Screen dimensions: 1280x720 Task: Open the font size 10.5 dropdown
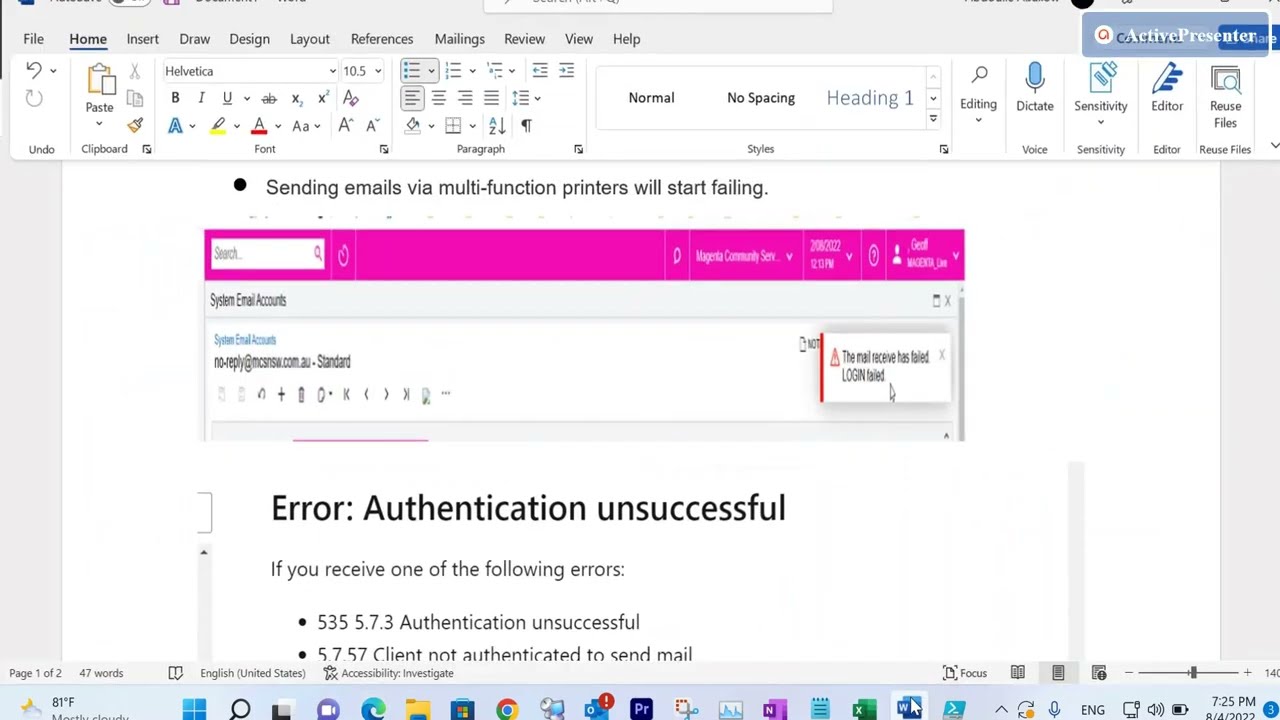coord(377,71)
